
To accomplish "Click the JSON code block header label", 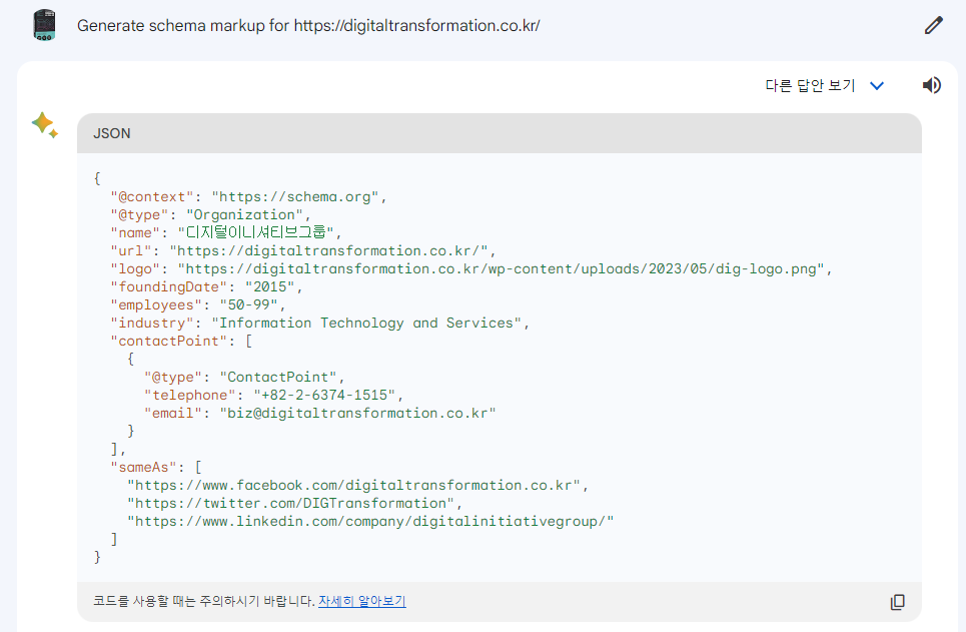I will (x=112, y=133).
